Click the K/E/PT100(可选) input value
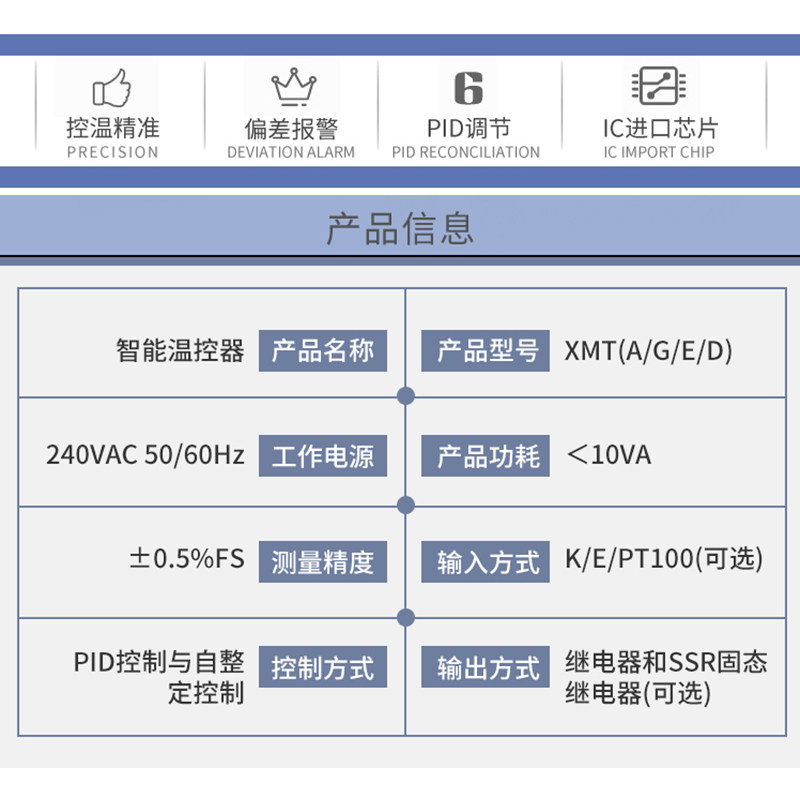This screenshot has width=800, height=800. 664,559
